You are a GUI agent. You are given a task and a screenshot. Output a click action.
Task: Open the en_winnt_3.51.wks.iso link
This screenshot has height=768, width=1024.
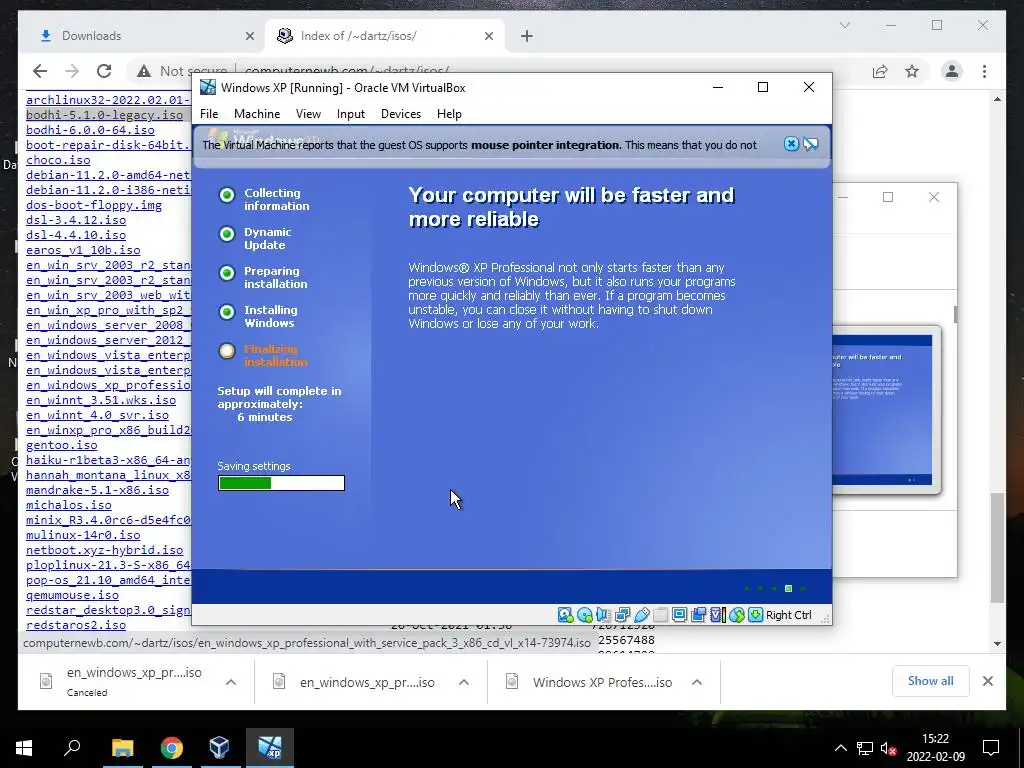(101, 400)
